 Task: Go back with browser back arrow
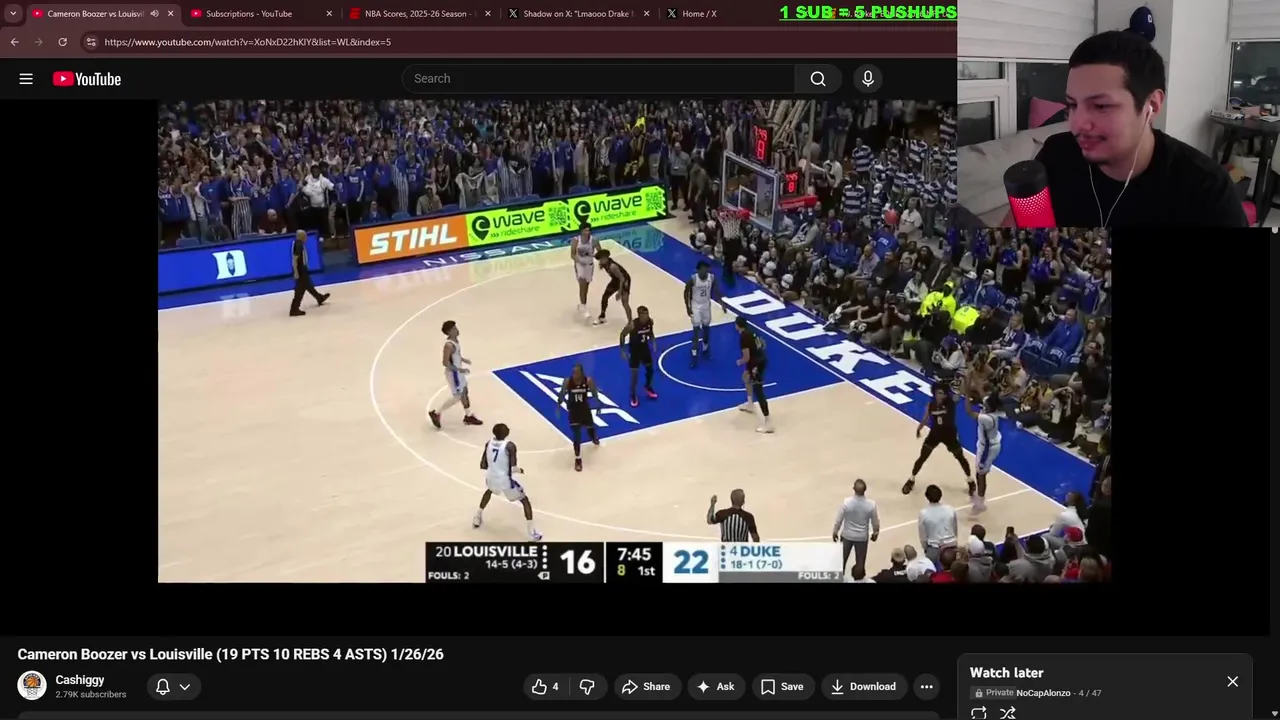pos(14,42)
